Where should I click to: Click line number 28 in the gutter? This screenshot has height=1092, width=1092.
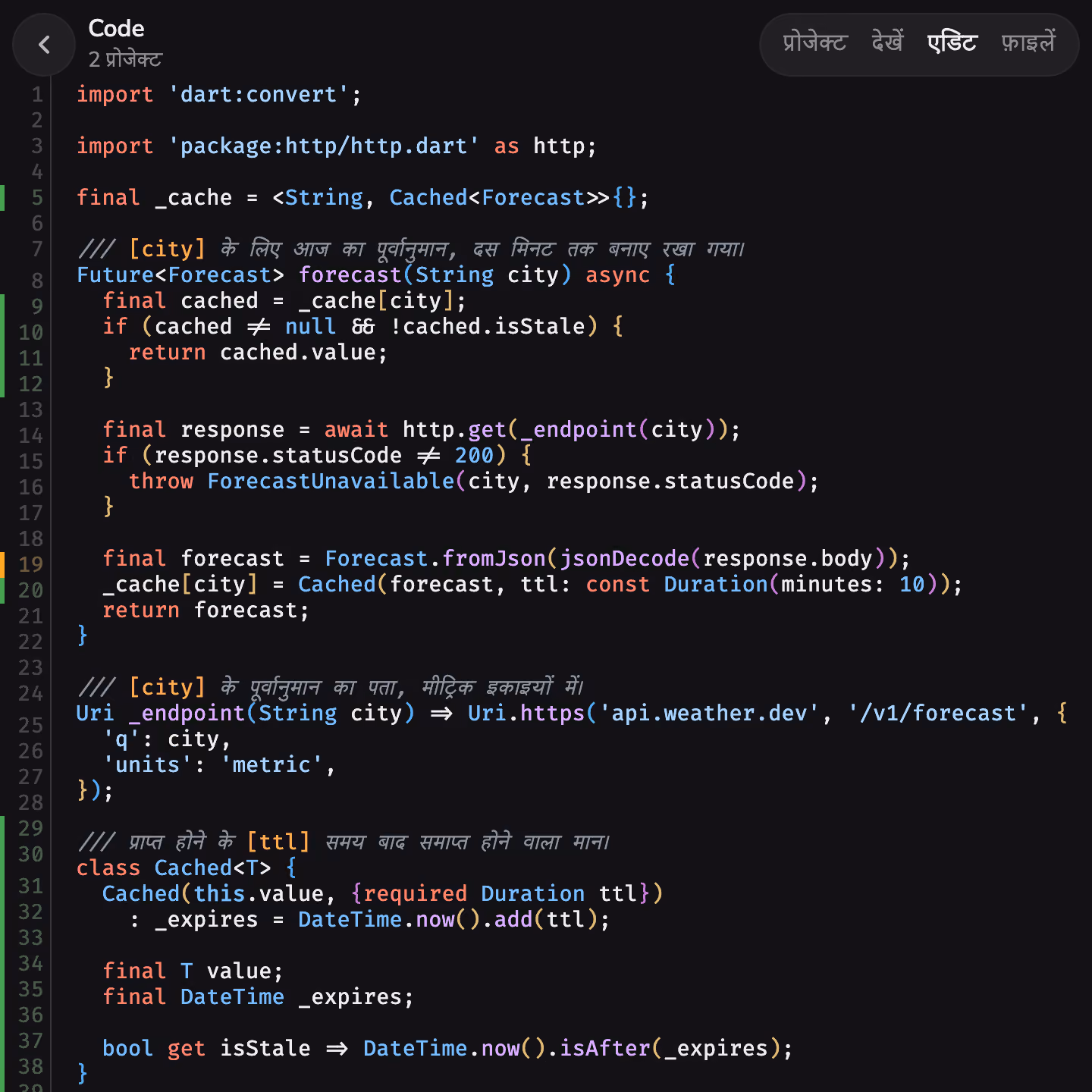(x=30, y=803)
